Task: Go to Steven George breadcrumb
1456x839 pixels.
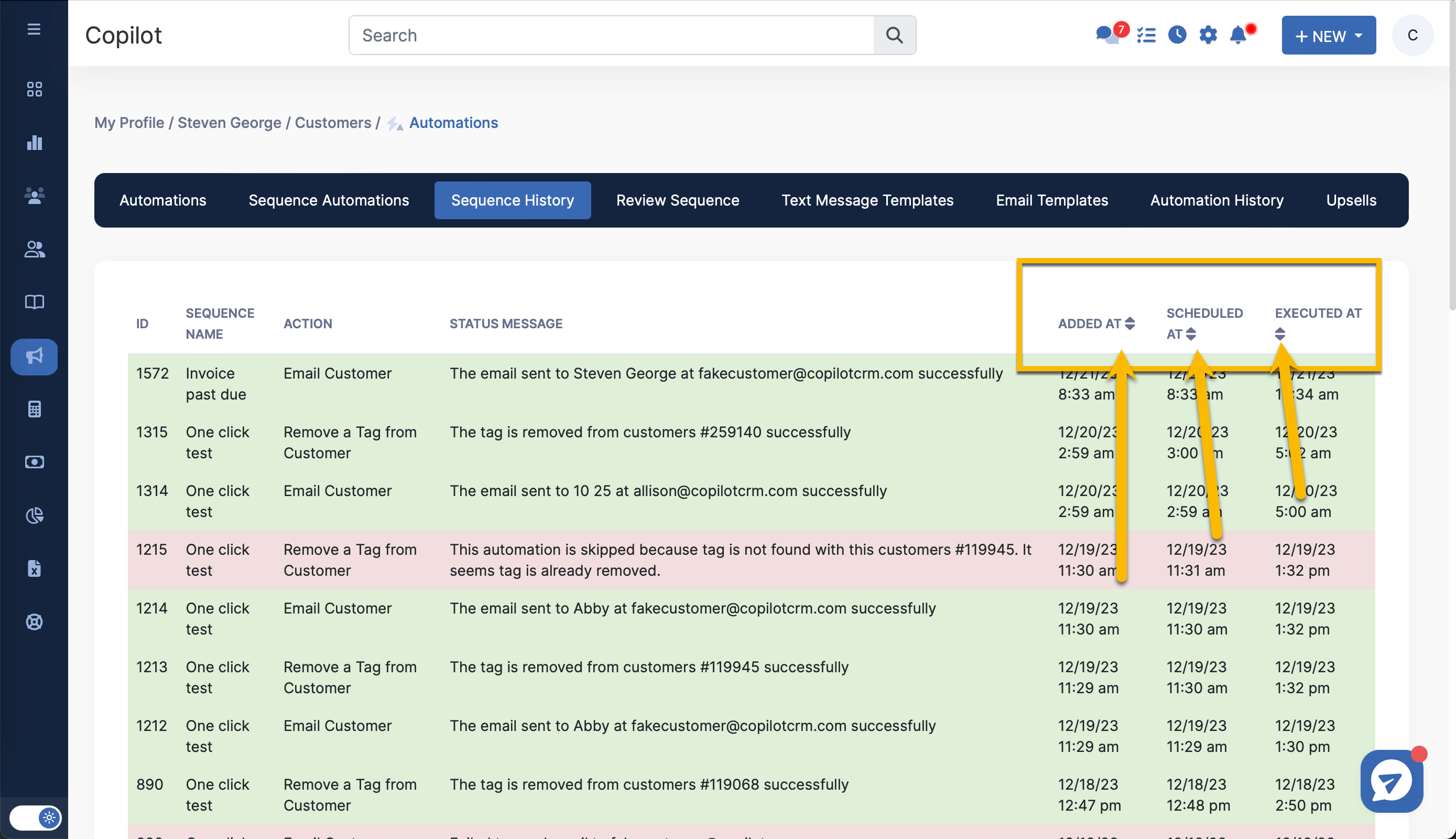Action: click(229, 123)
